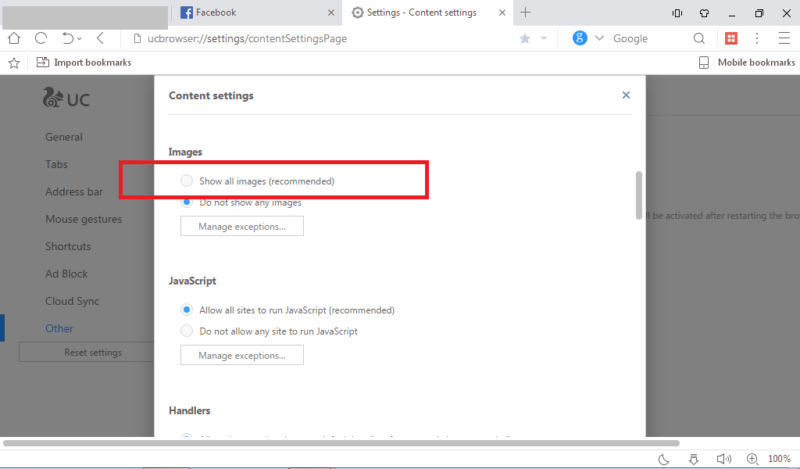
Task: Select Allow all sites to run JavaScript
Action: click(187, 310)
